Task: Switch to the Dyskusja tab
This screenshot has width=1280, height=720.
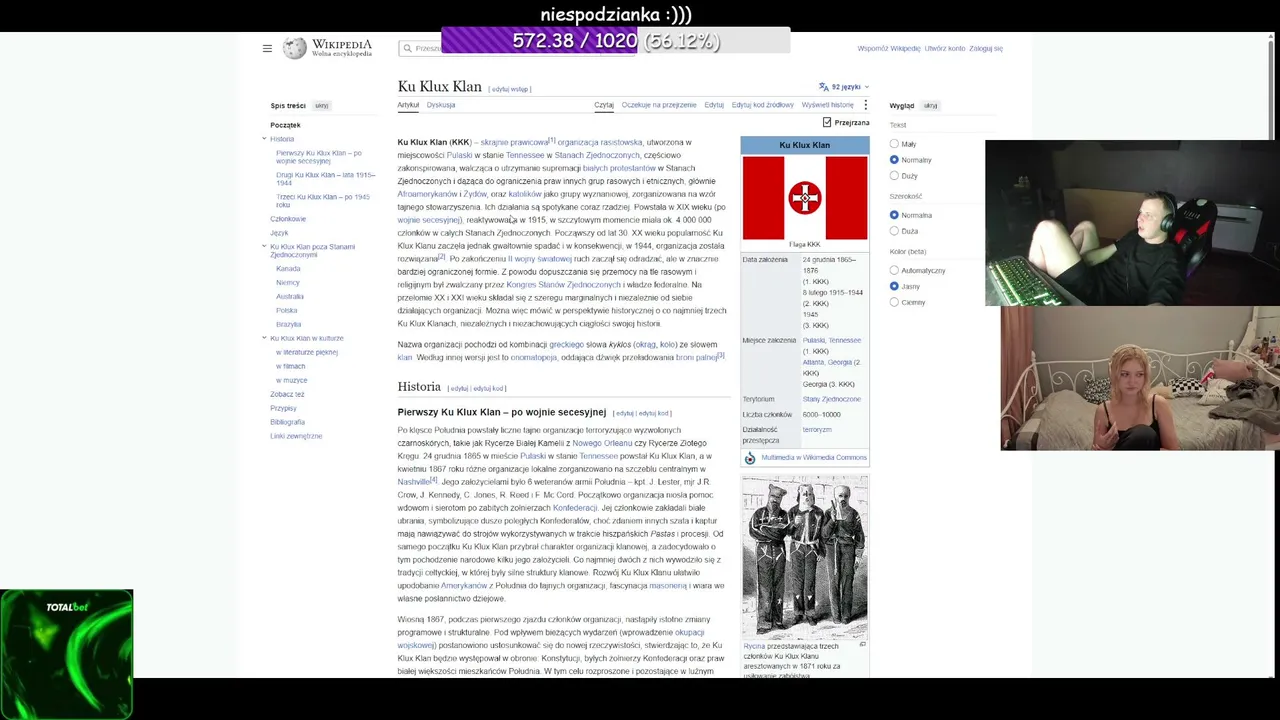Action: click(441, 105)
